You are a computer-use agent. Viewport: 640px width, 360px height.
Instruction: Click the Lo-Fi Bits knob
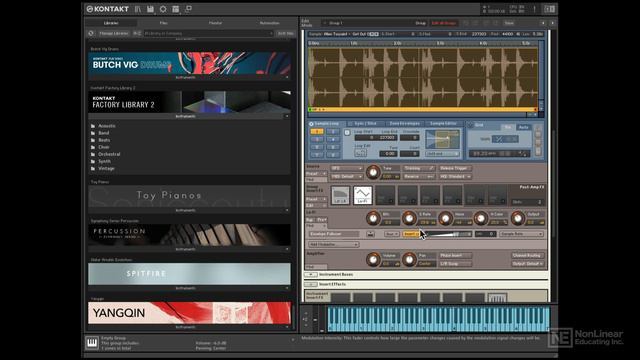coord(373,219)
